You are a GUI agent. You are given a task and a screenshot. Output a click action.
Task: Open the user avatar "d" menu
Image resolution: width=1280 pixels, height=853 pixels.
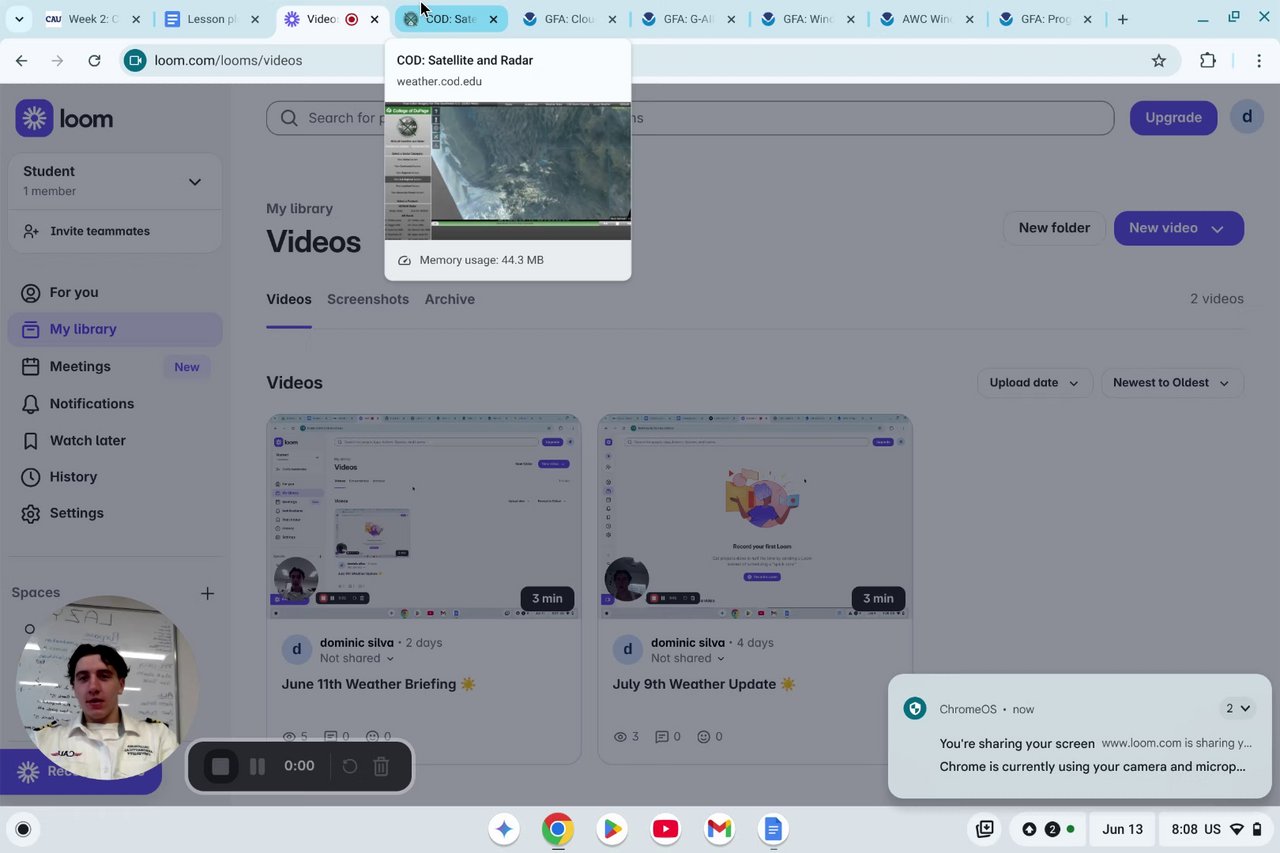click(1247, 117)
